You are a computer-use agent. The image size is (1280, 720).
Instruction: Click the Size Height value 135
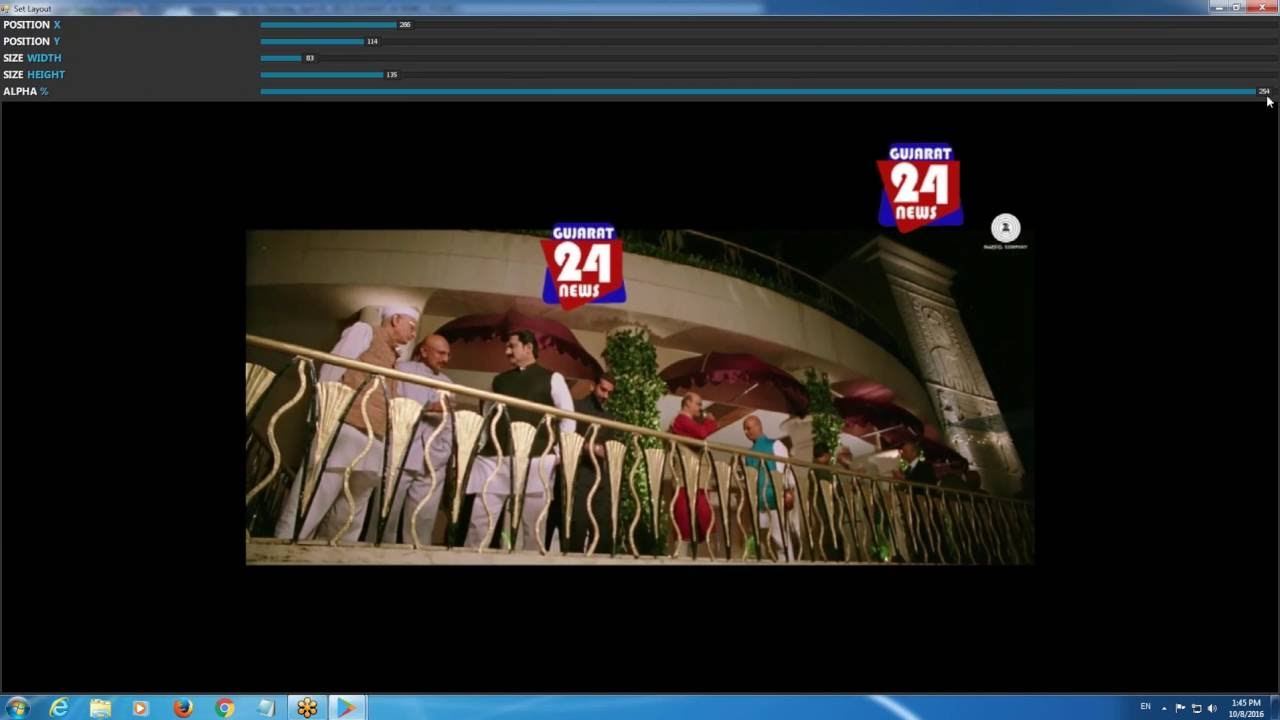click(391, 74)
